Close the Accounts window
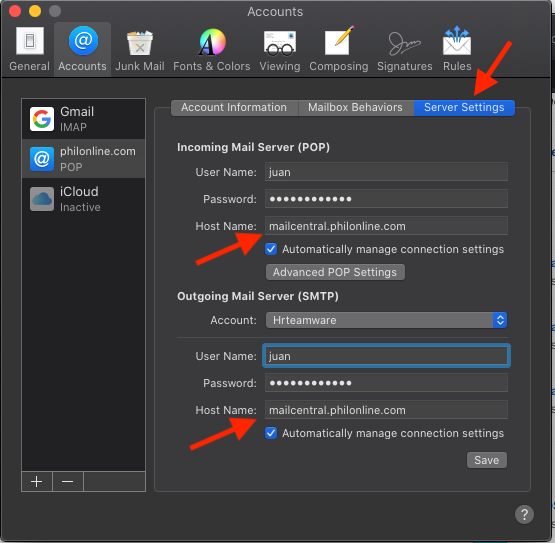Viewport: 555px width, 543px height. point(15,11)
